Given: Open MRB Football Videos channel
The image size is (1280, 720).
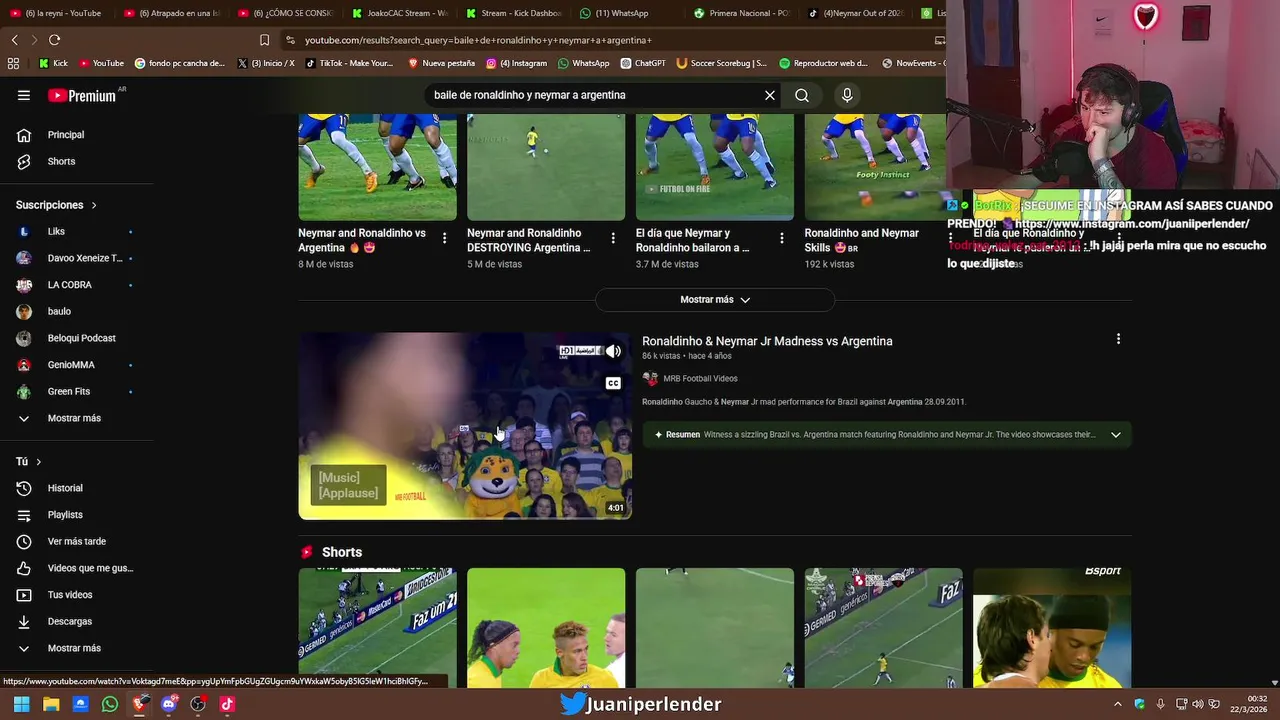Looking at the screenshot, I should (700, 379).
